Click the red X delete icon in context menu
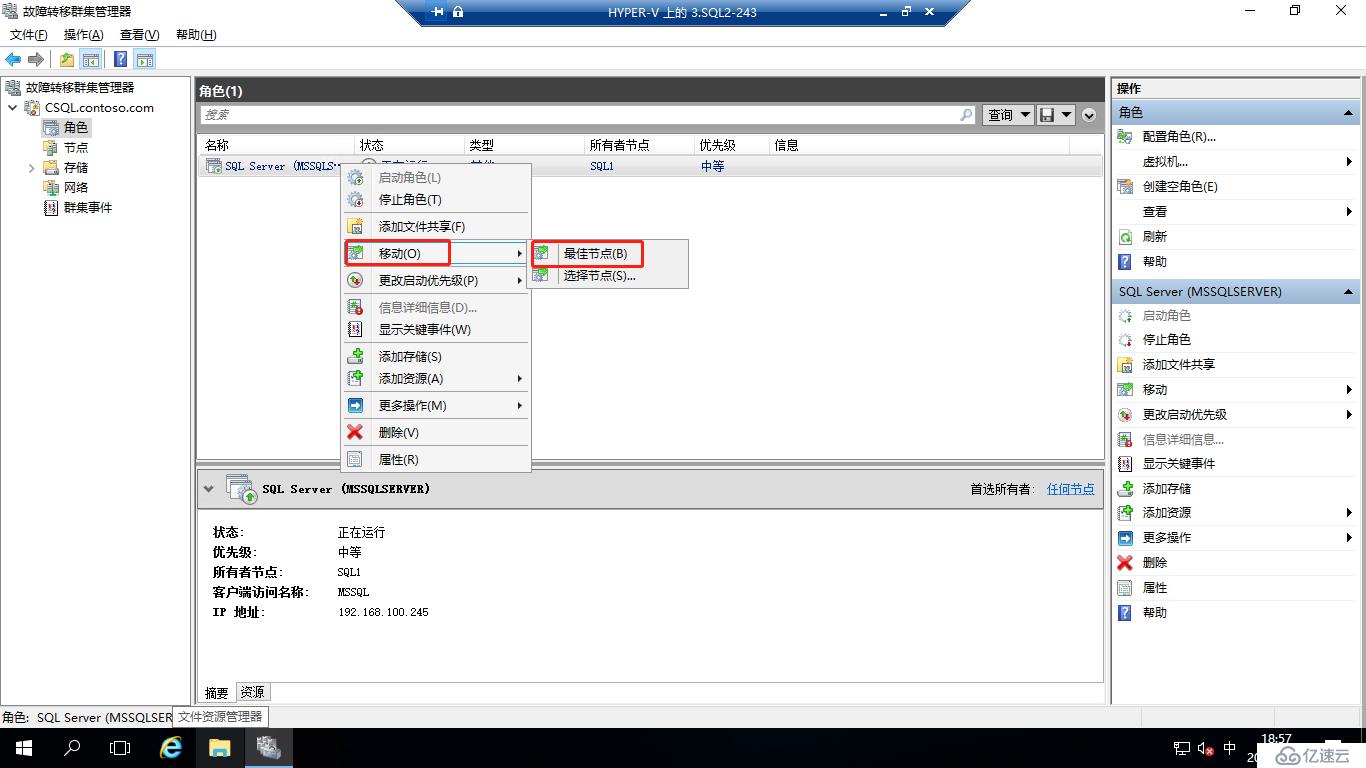 355,432
